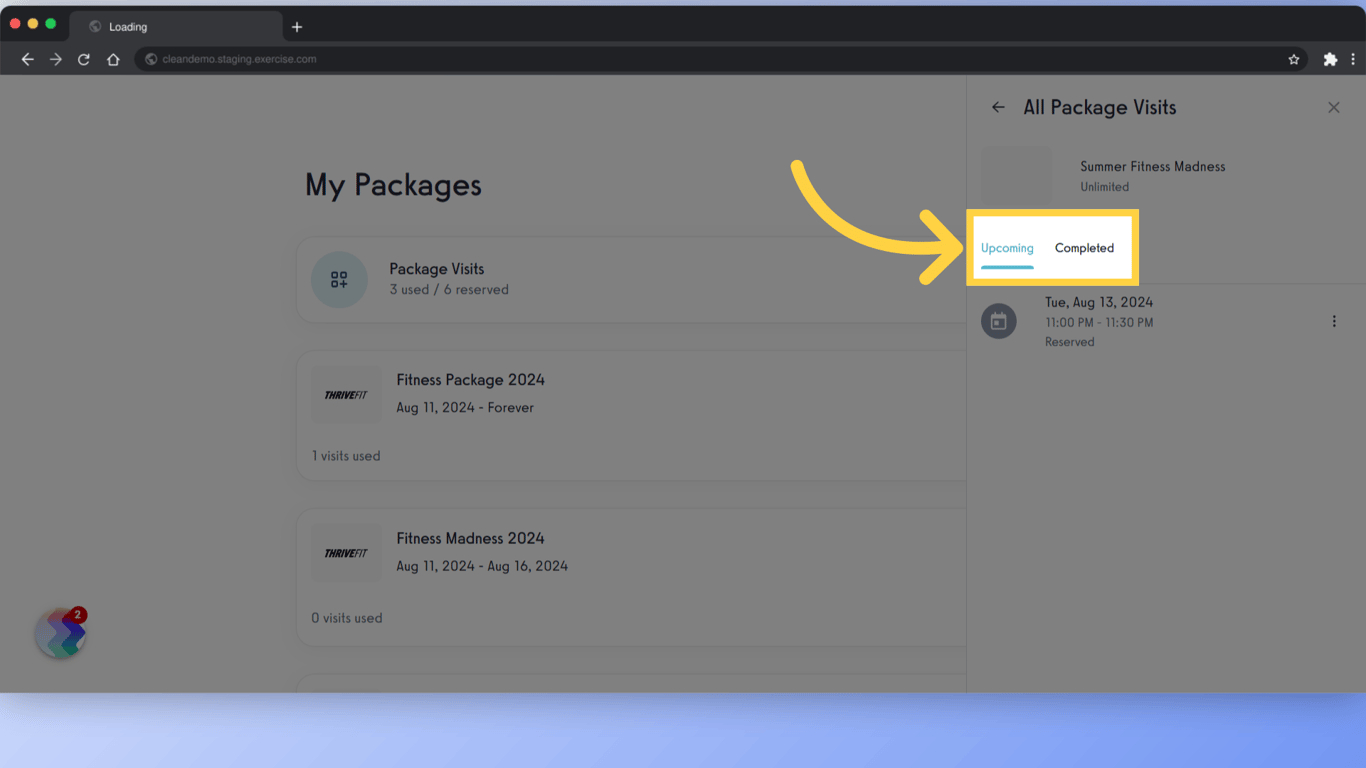Select the Tue, Aug 13, 2024 visit
This screenshot has width=1366, height=768.
(1166, 321)
